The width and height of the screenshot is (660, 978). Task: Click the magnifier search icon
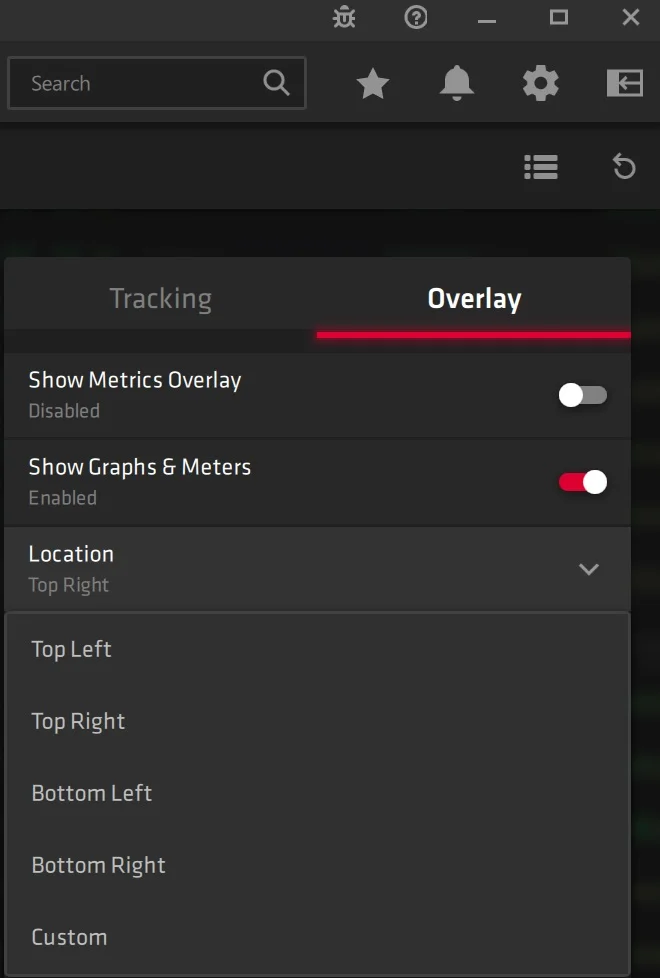tap(276, 82)
